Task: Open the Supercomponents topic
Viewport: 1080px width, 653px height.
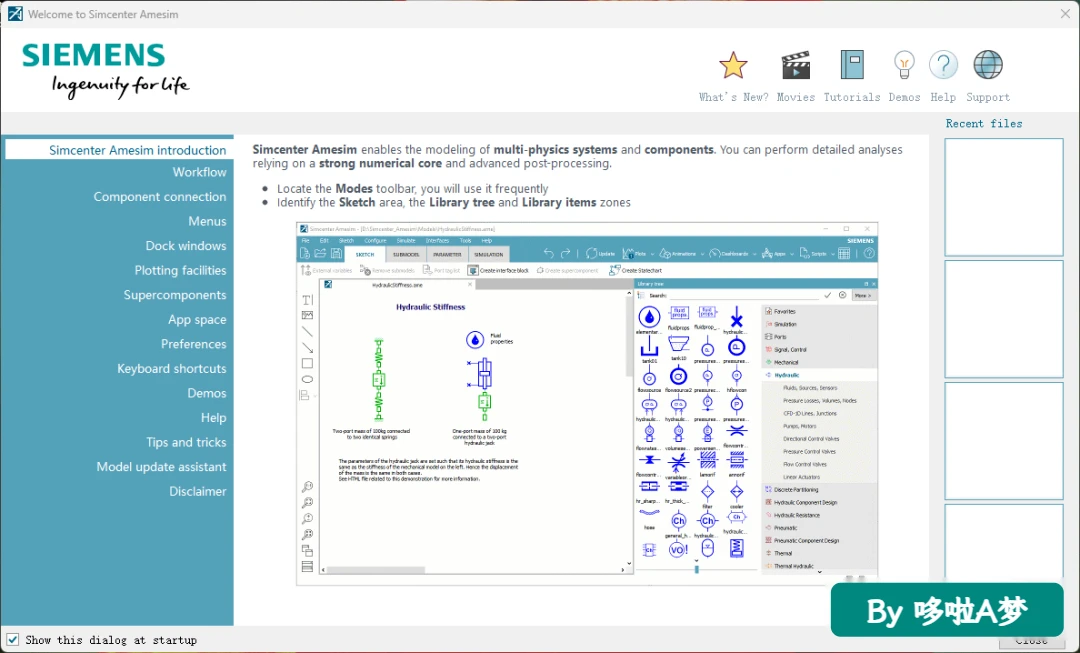Action: tap(175, 295)
